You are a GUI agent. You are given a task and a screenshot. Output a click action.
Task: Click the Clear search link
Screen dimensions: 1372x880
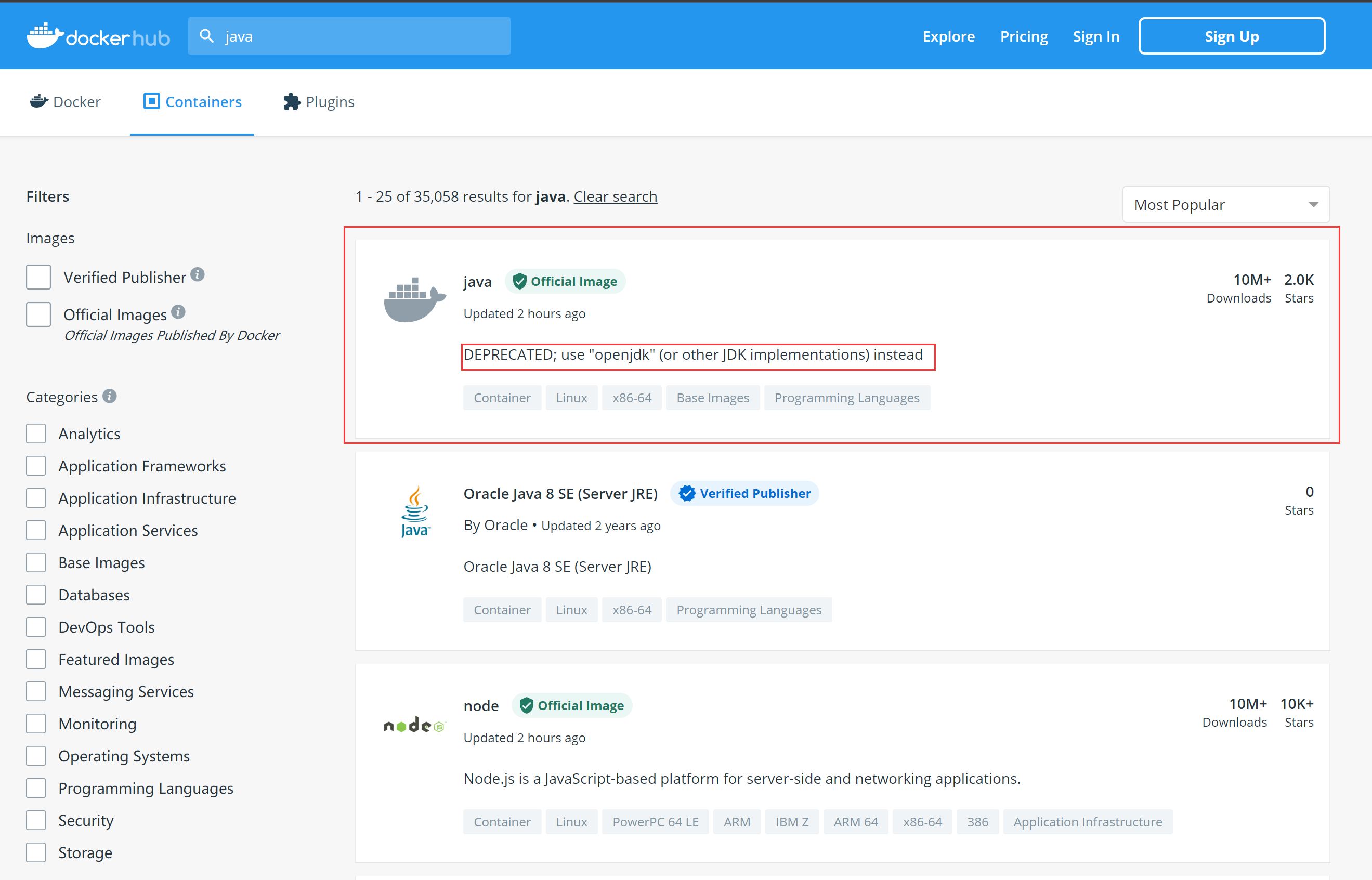[615, 196]
